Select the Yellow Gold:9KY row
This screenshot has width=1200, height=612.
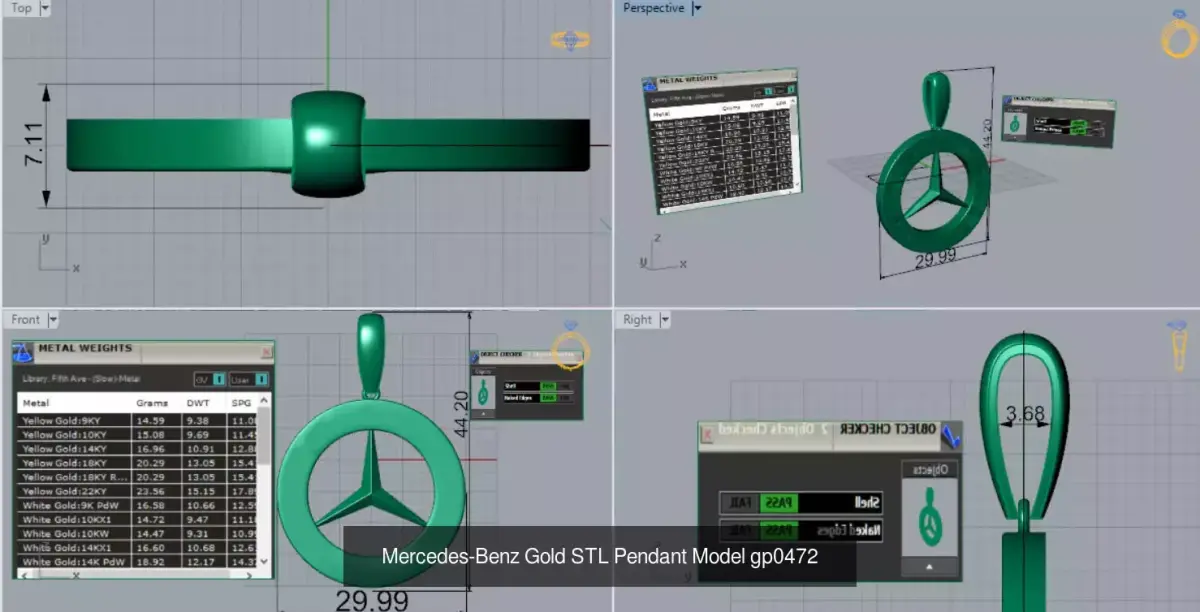pos(137,421)
